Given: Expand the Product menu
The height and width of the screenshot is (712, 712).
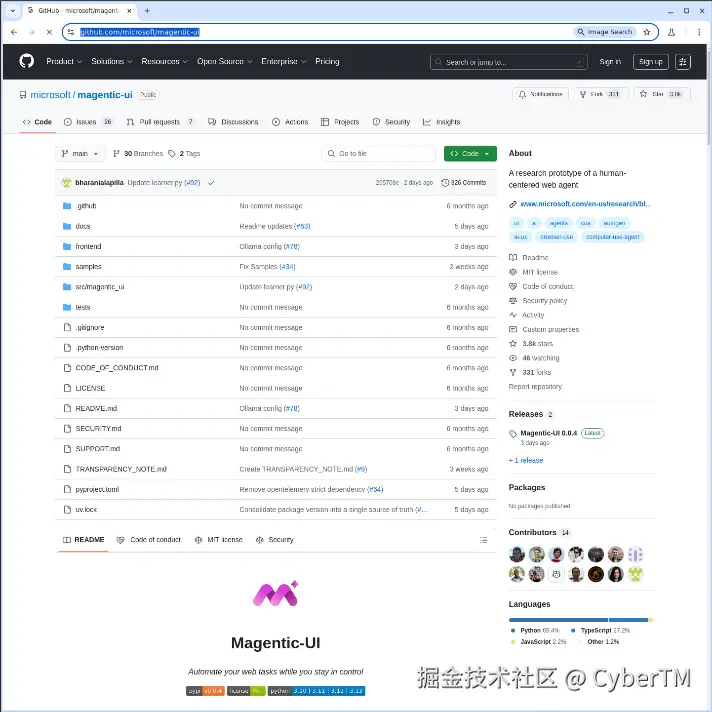Looking at the screenshot, I should (64, 61).
